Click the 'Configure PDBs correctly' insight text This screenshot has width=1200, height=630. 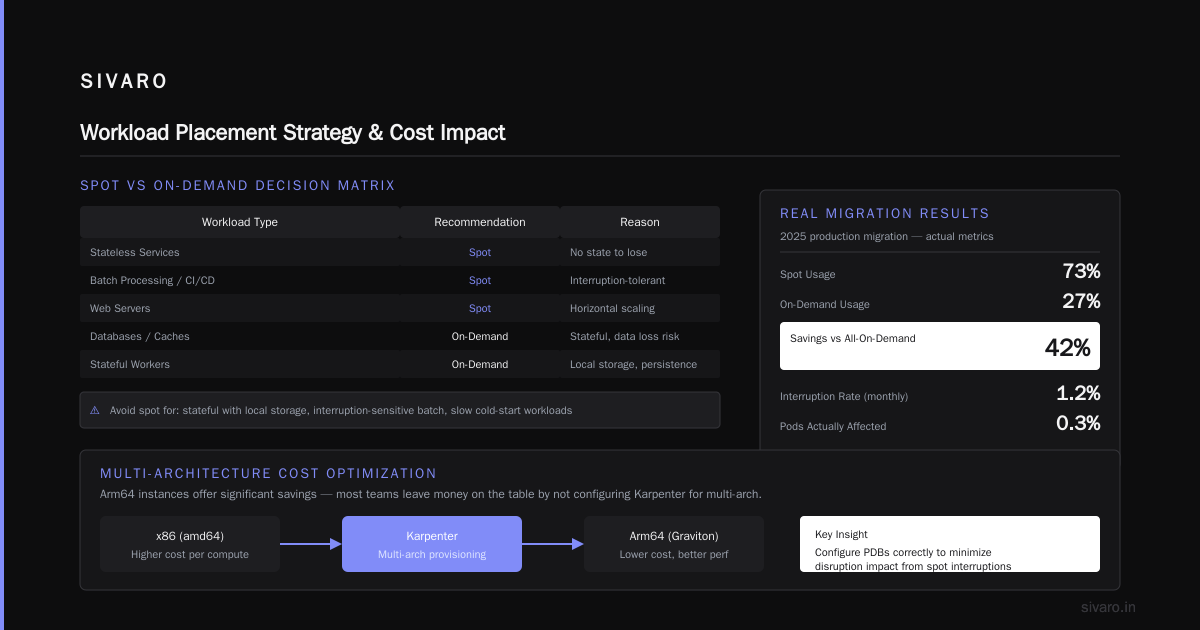913,559
